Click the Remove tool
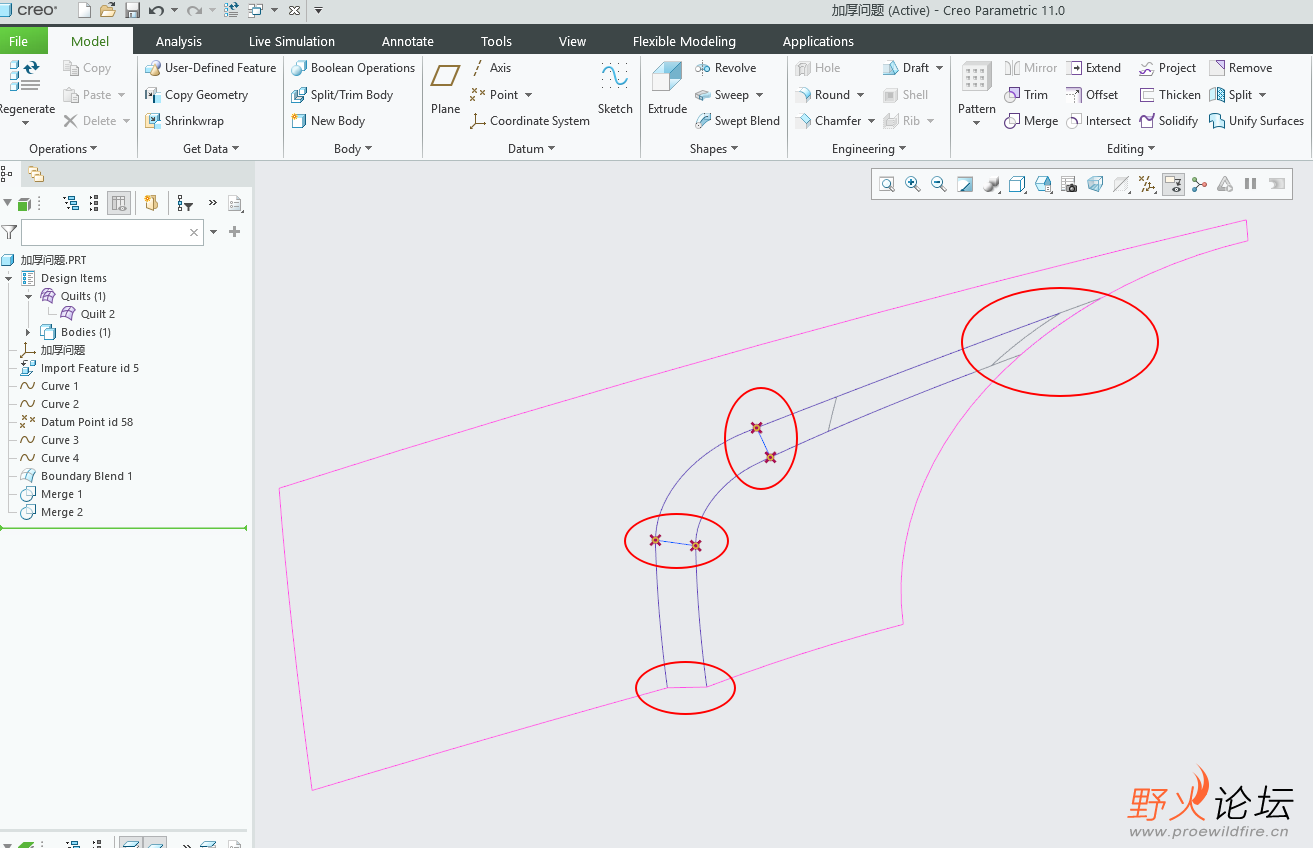Image resolution: width=1313 pixels, height=848 pixels. pos(1240,68)
